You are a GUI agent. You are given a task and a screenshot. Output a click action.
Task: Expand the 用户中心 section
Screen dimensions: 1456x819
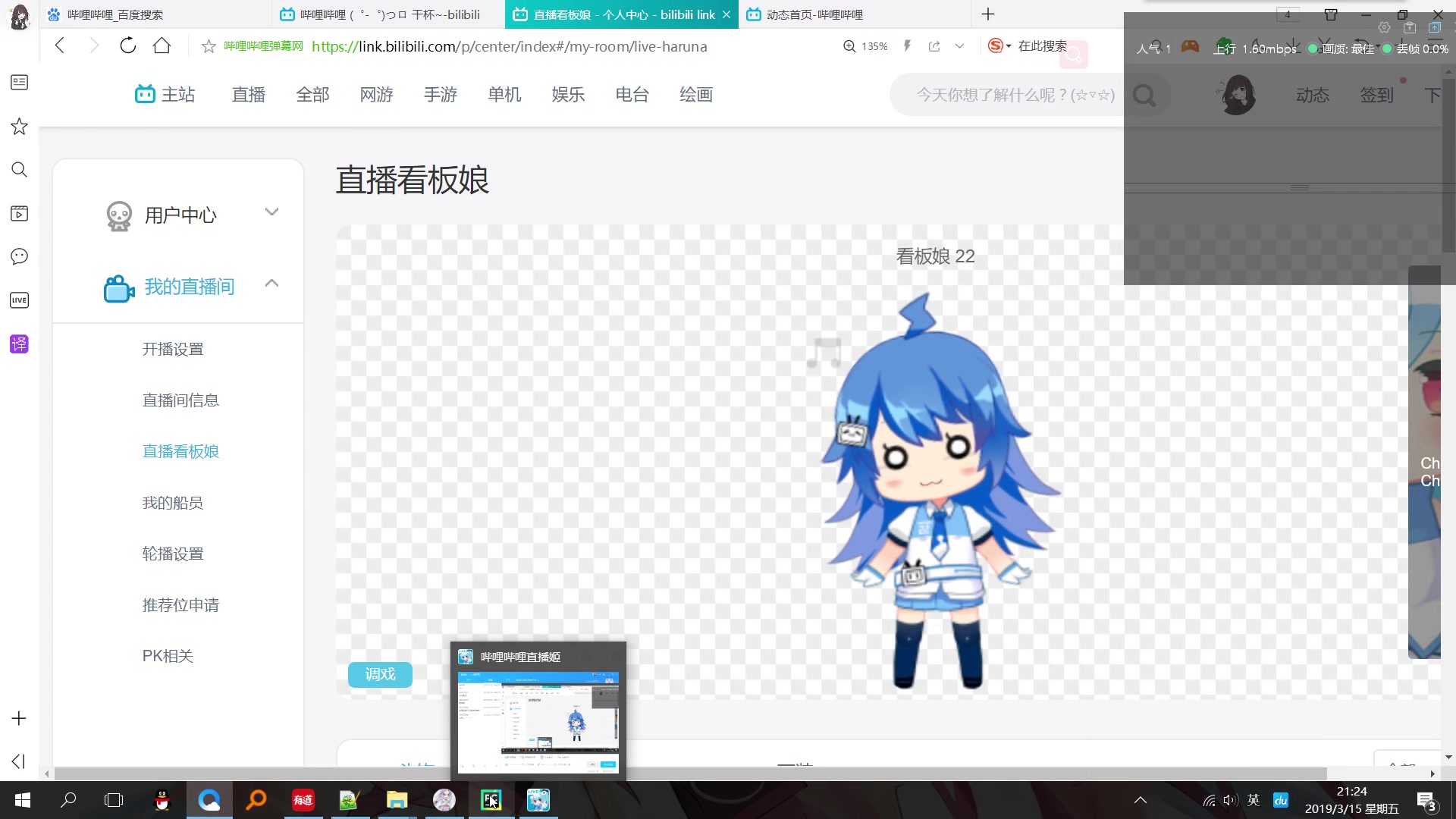click(x=178, y=215)
